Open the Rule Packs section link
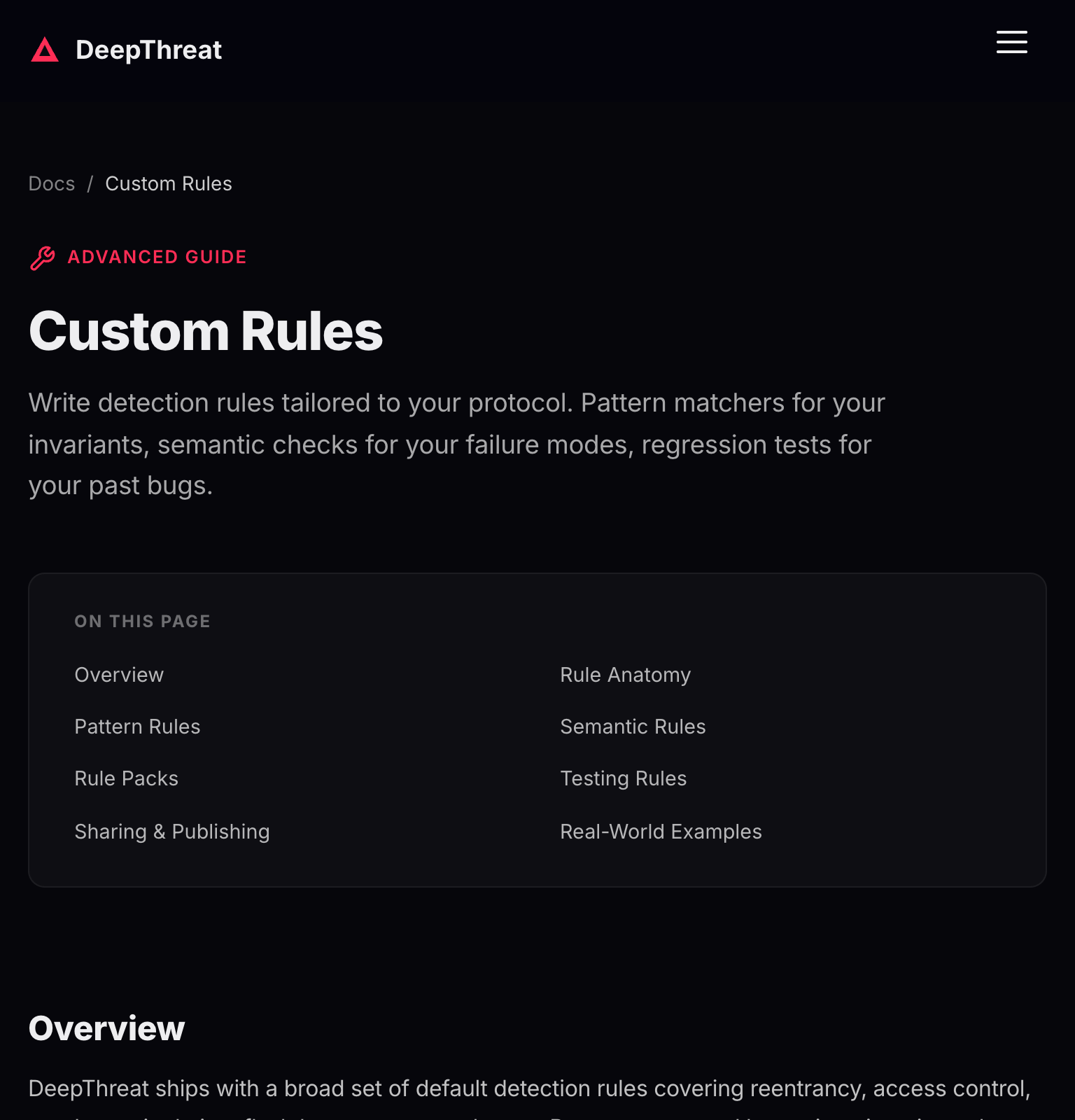This screenshot has height=1120, width=1075. click(126, 778)
